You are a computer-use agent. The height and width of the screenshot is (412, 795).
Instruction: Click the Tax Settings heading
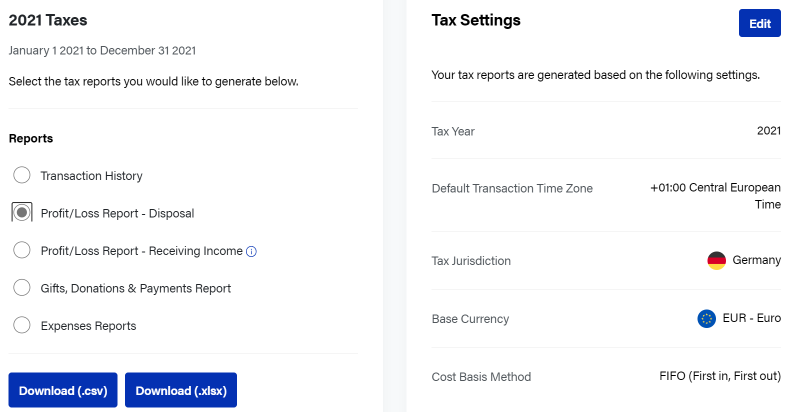(476, 20)
